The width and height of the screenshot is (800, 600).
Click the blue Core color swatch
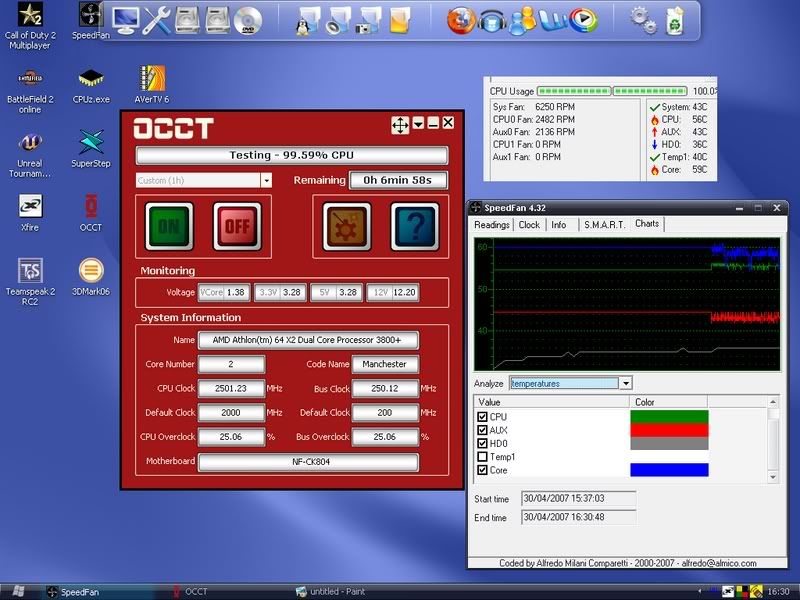668,469
